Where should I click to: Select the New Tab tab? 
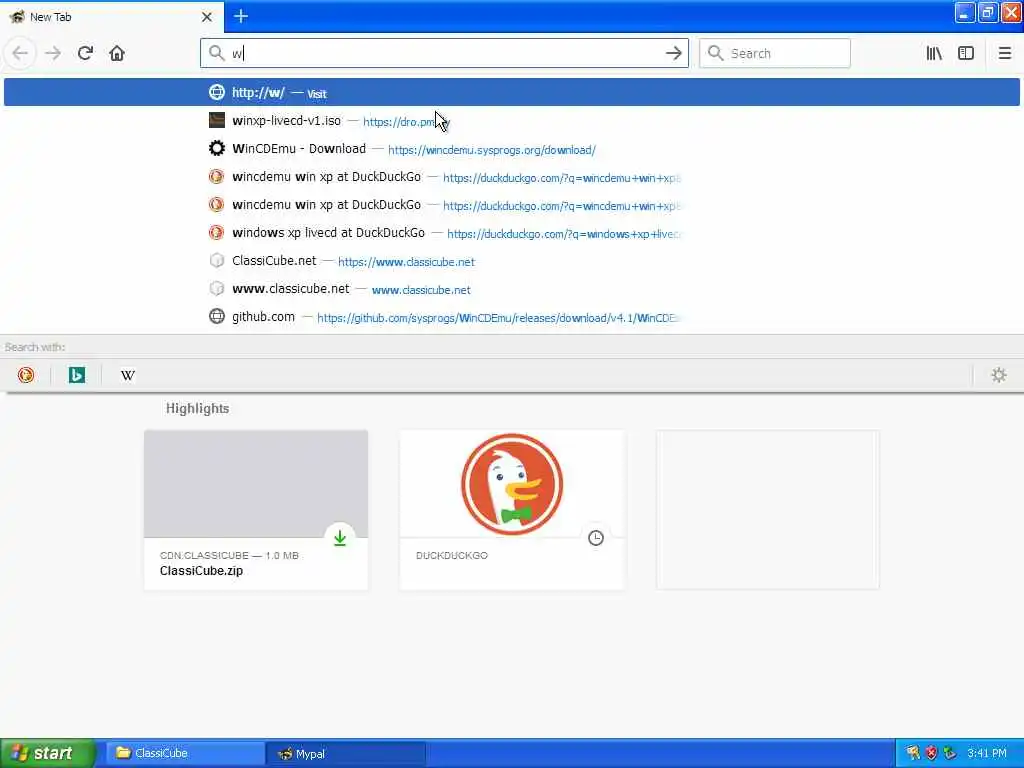111,17
